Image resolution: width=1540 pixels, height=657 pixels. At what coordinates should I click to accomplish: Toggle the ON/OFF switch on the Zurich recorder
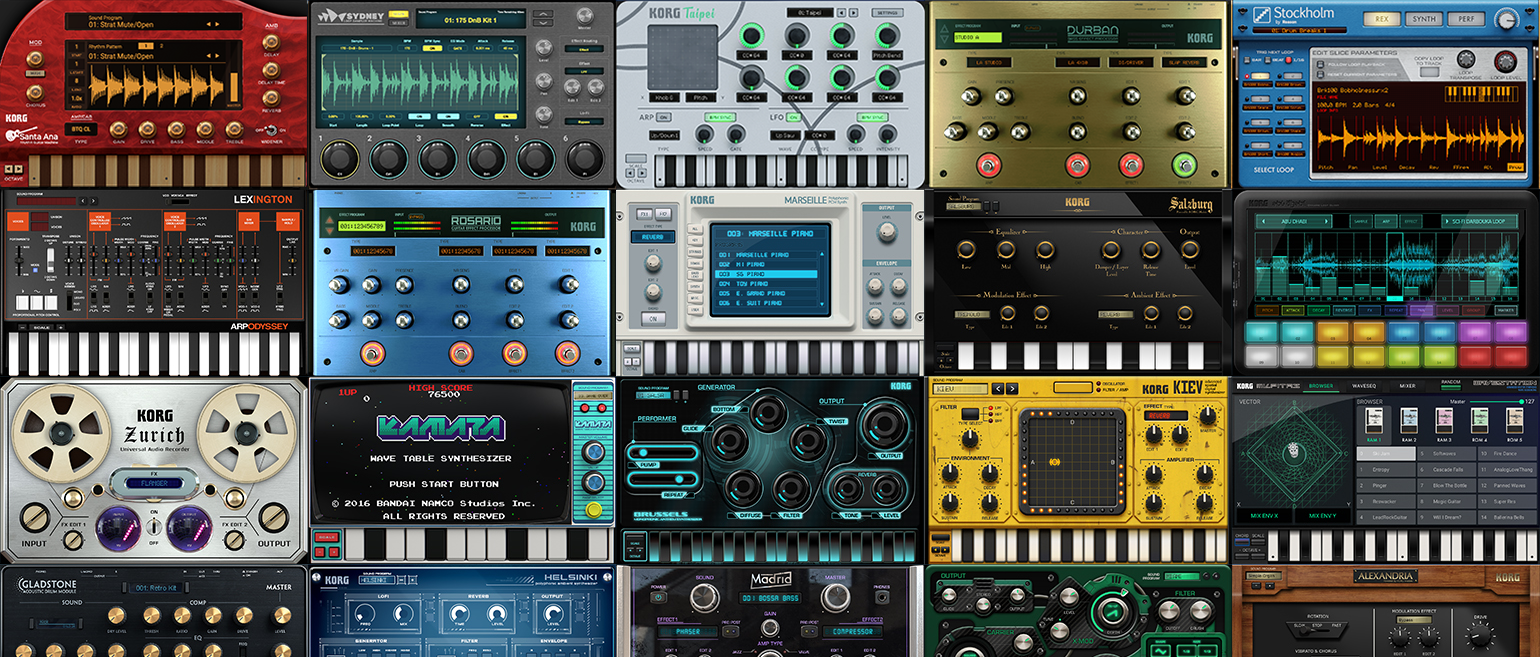pyautogui.click(x=154, y=526)
